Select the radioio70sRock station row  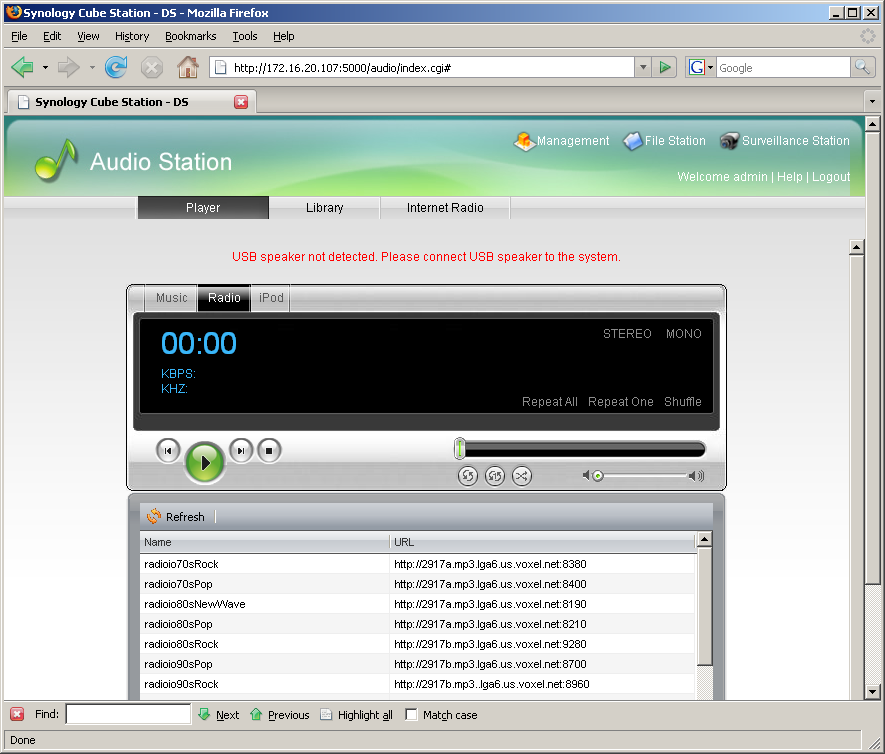tap(417, 564)
